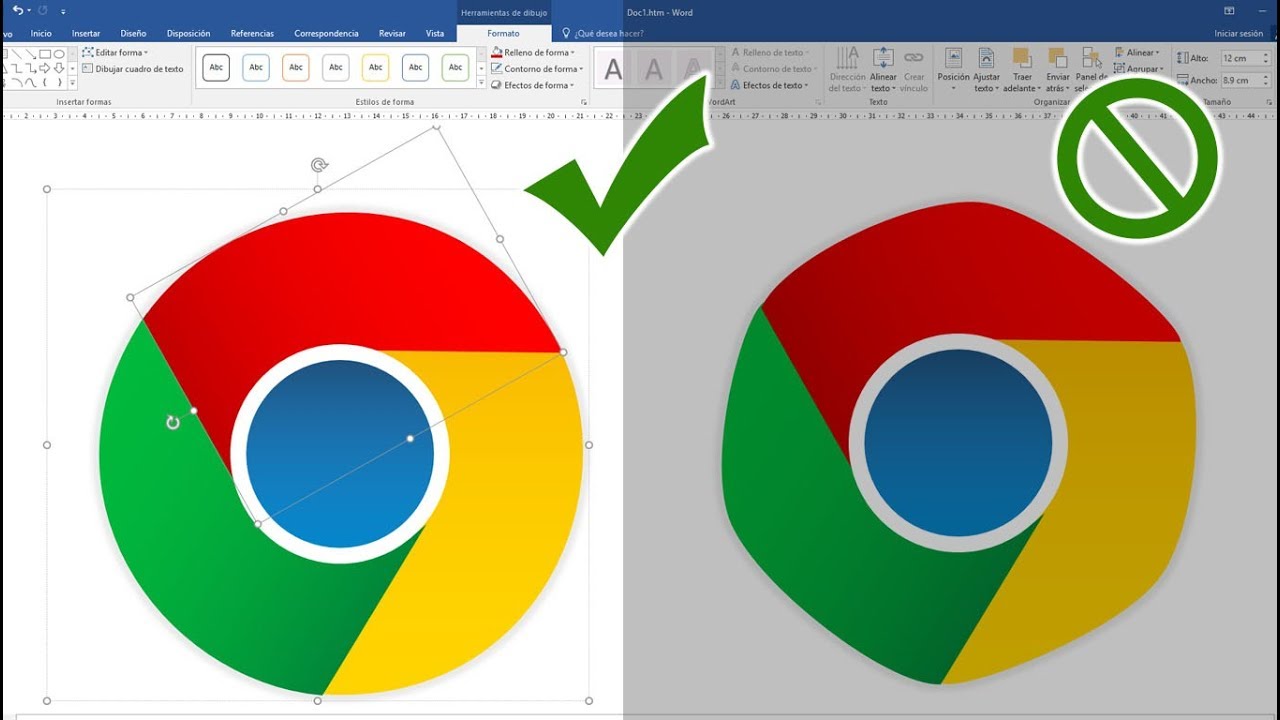Click the Undo arrow icon
Viewport: 1280px width, 720px height.
click(17, 10)
